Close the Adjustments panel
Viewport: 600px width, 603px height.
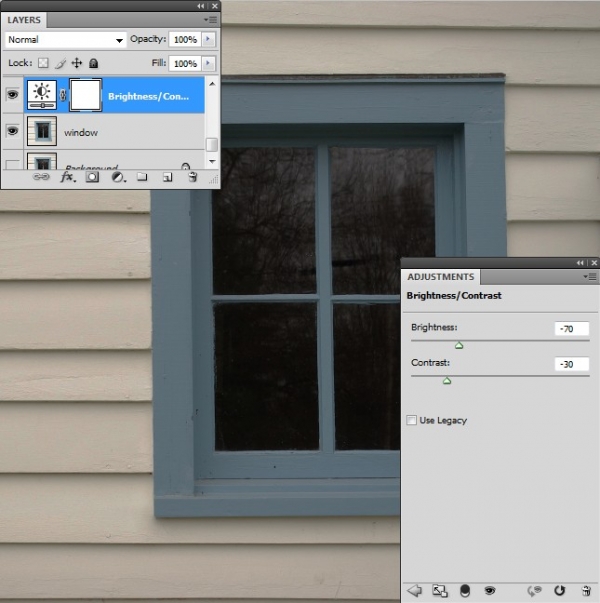594,263
